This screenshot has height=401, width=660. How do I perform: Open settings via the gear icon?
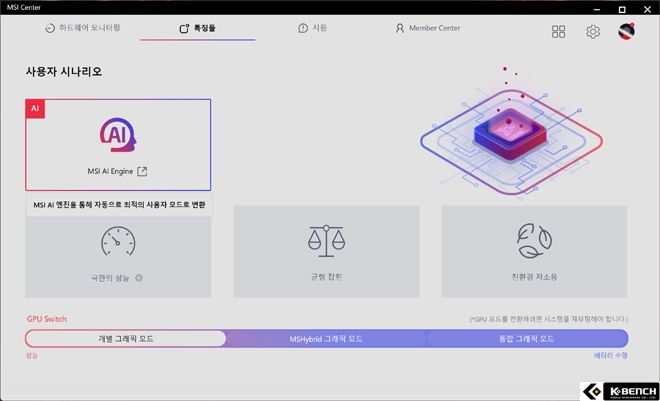pyautogui.click(x=593, y=32)
